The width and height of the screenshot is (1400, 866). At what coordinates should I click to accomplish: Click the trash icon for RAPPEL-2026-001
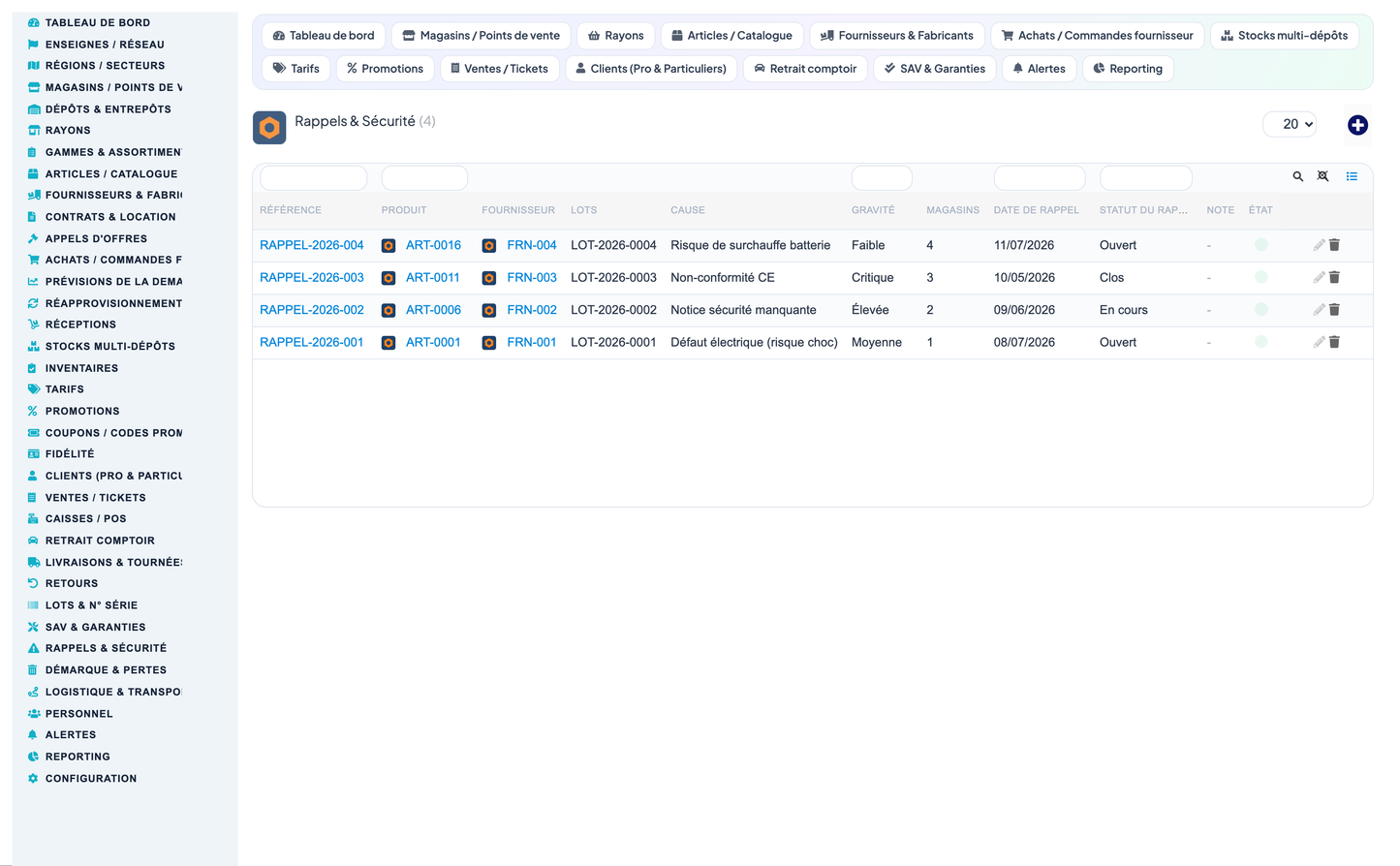click(1334, 342)
